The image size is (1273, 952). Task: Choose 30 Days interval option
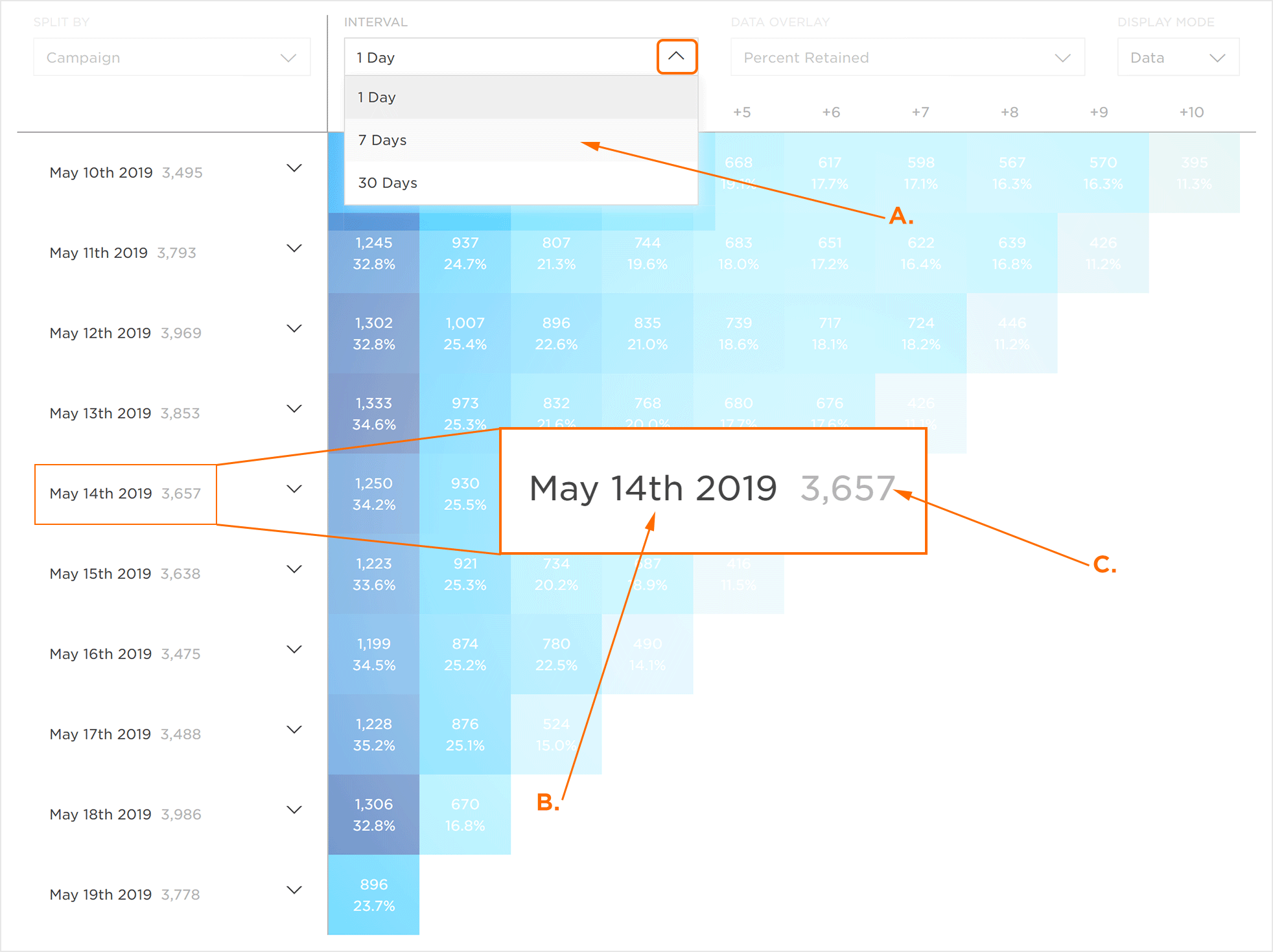(388, 183)
